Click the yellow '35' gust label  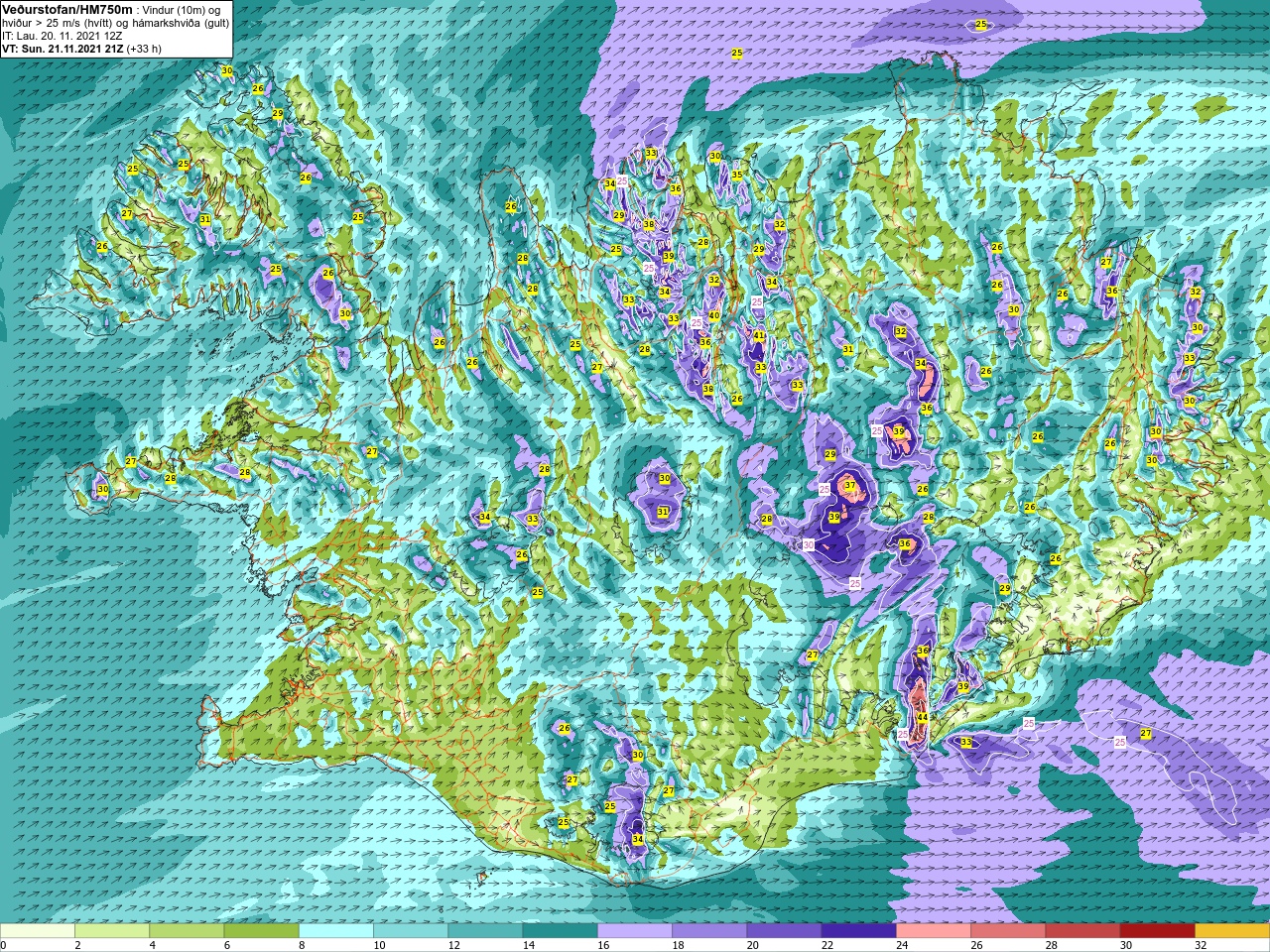coord(737,175)
